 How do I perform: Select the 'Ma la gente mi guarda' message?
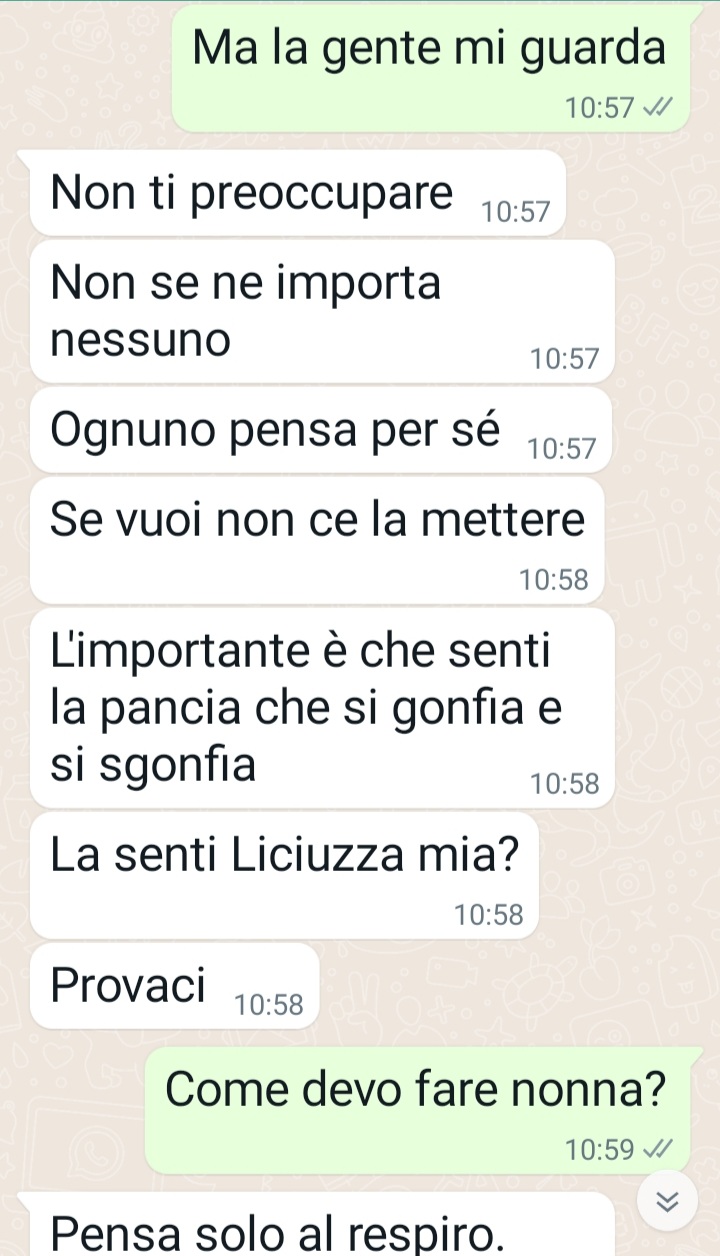431,68
